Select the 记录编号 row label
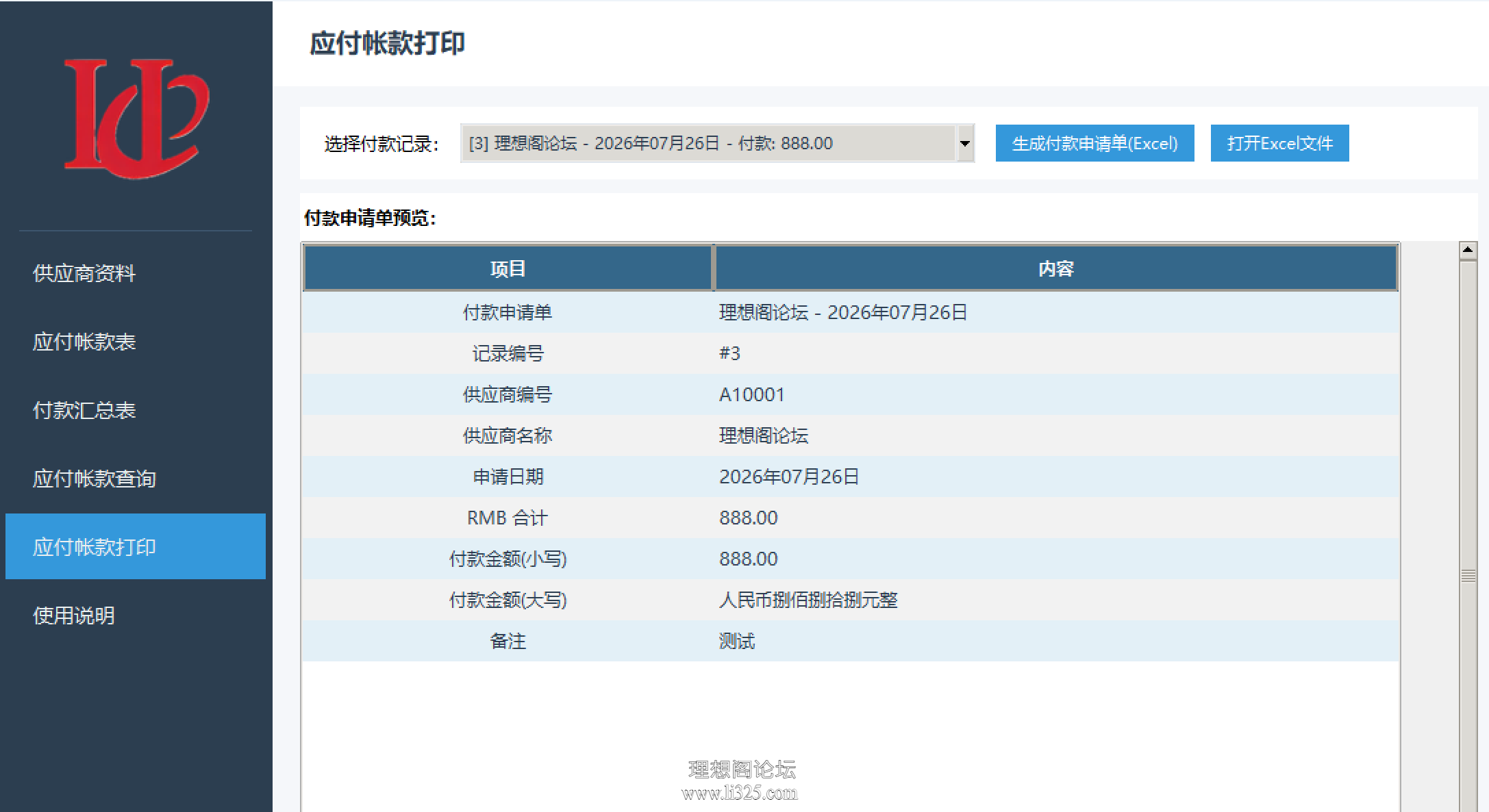This screenshot has width=1489, height=812. (508, 353)
